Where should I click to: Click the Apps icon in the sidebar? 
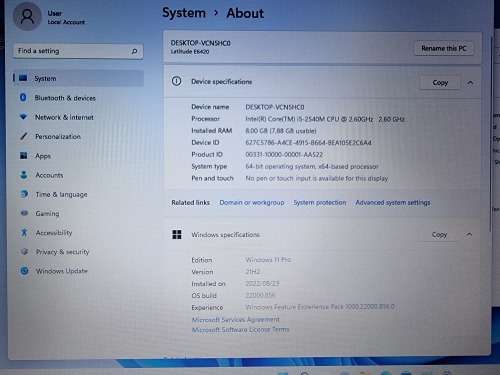[24, 155]
